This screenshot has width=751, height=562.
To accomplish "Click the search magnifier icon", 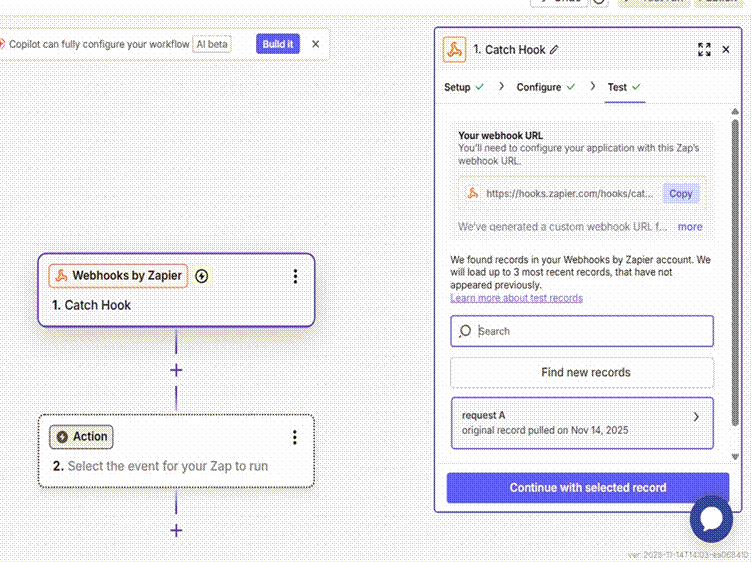I will click(x=465, y=331).
